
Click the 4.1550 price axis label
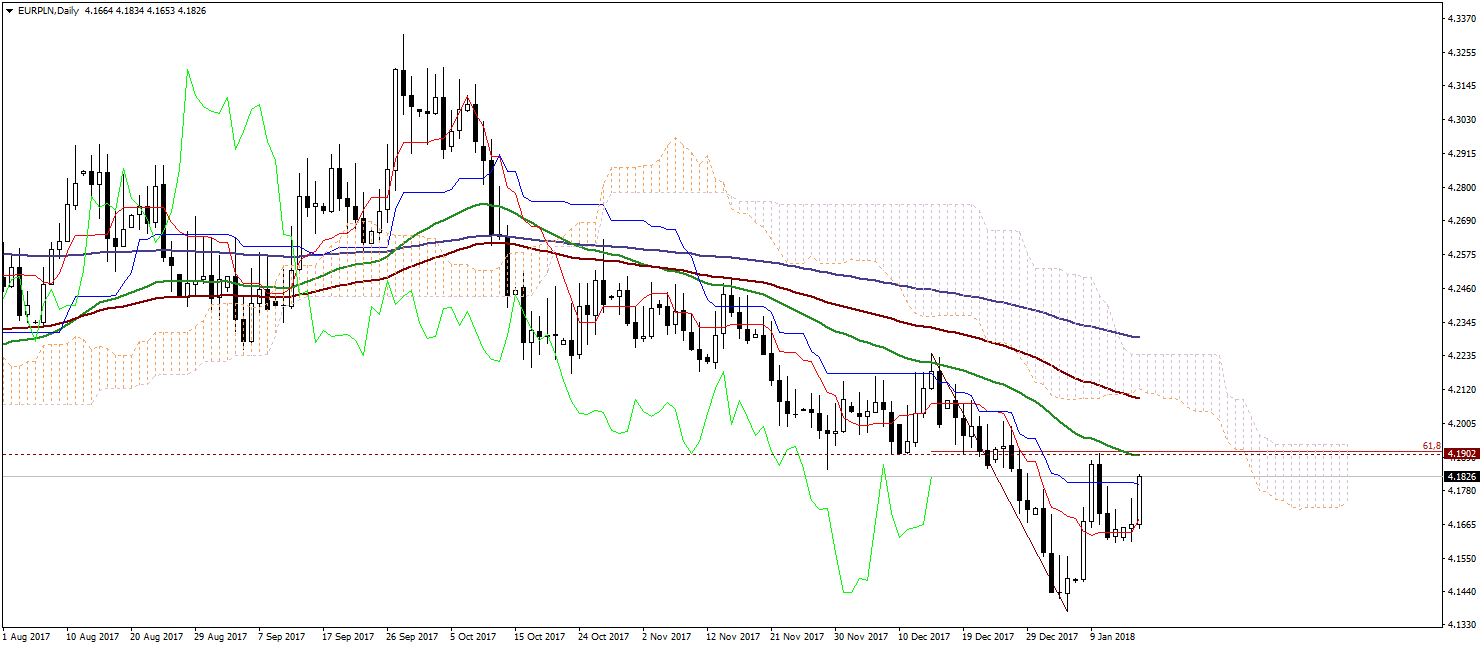pos(1461,558)
